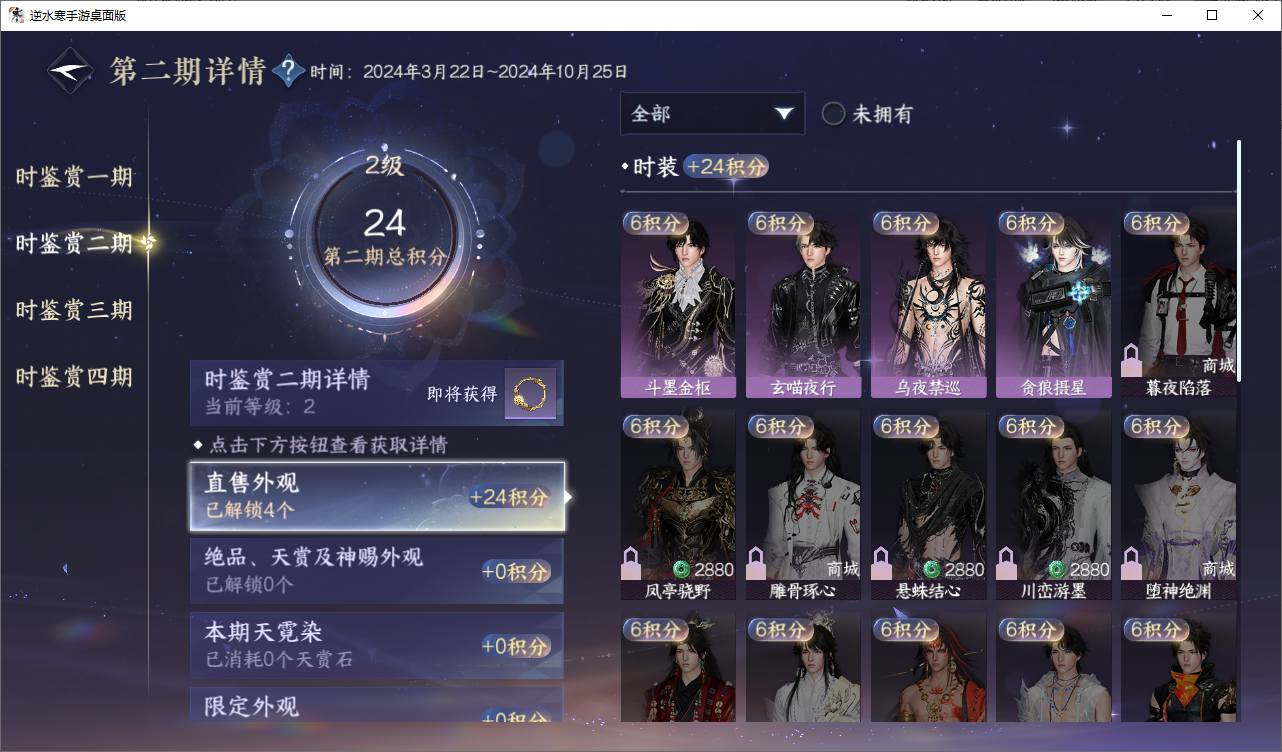Switch to 时鉴赏一期 tab

tap(74, 178)
